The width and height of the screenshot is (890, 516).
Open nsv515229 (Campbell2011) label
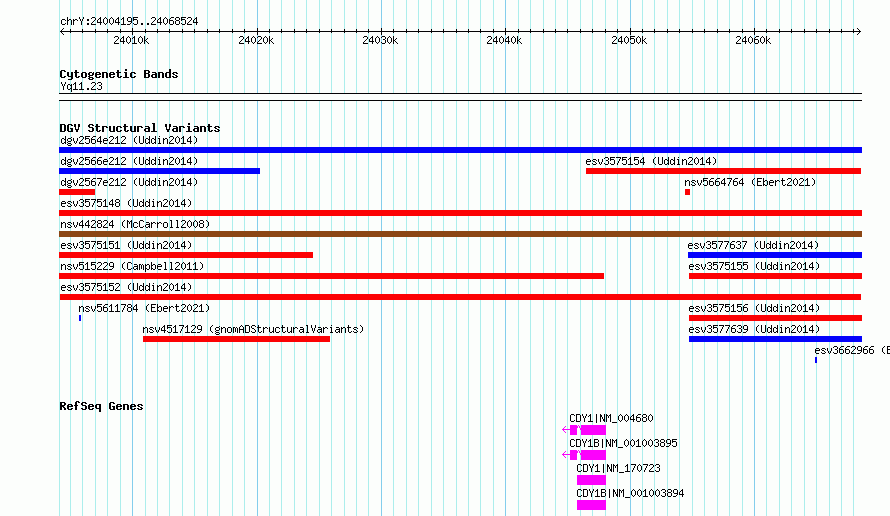pyautogui.click(x=132, y=266)
